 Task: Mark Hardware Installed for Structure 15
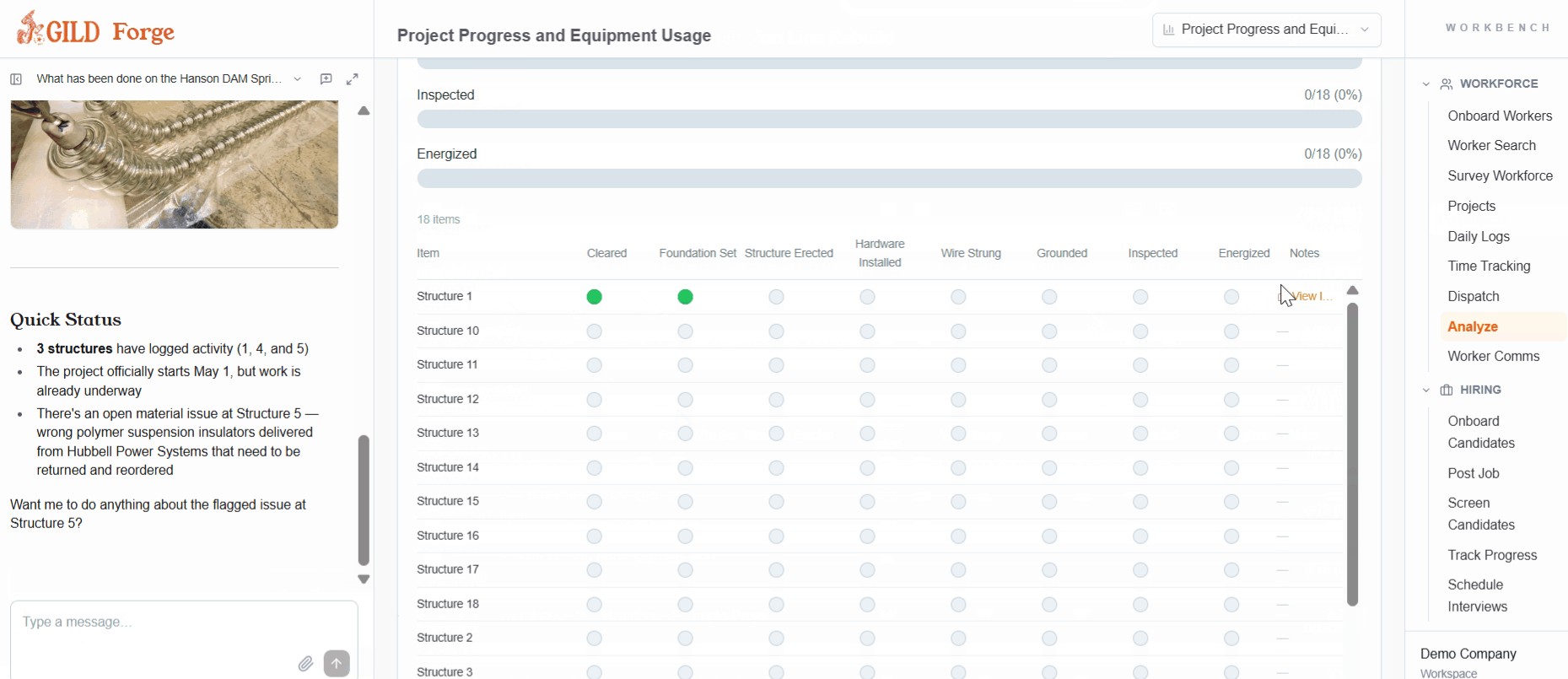coord(867,502)
